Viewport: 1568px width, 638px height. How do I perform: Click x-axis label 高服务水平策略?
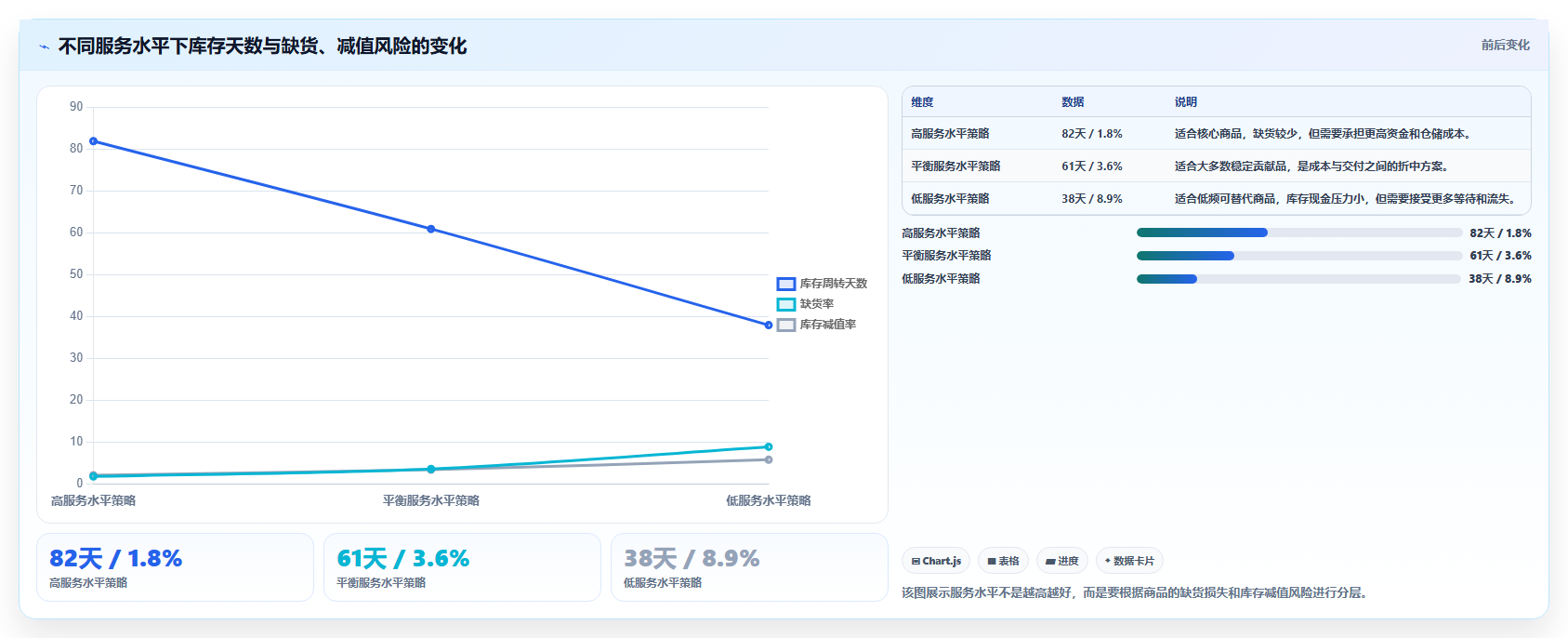tap(93, 500)
